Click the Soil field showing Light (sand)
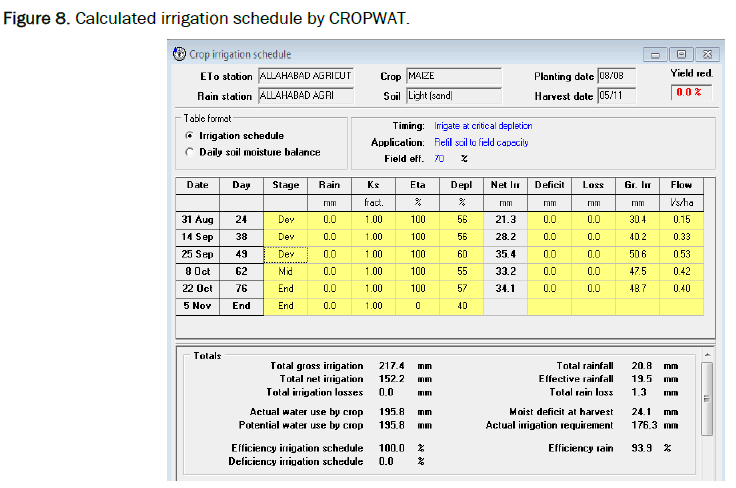 coord(453,96)
